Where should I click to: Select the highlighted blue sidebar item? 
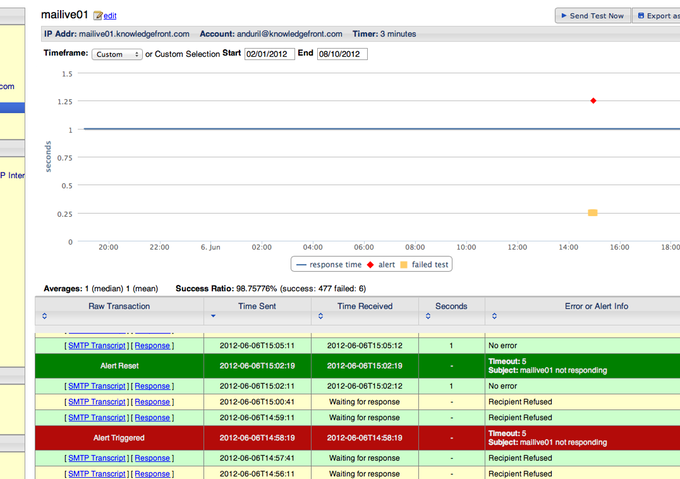(12, 108)
